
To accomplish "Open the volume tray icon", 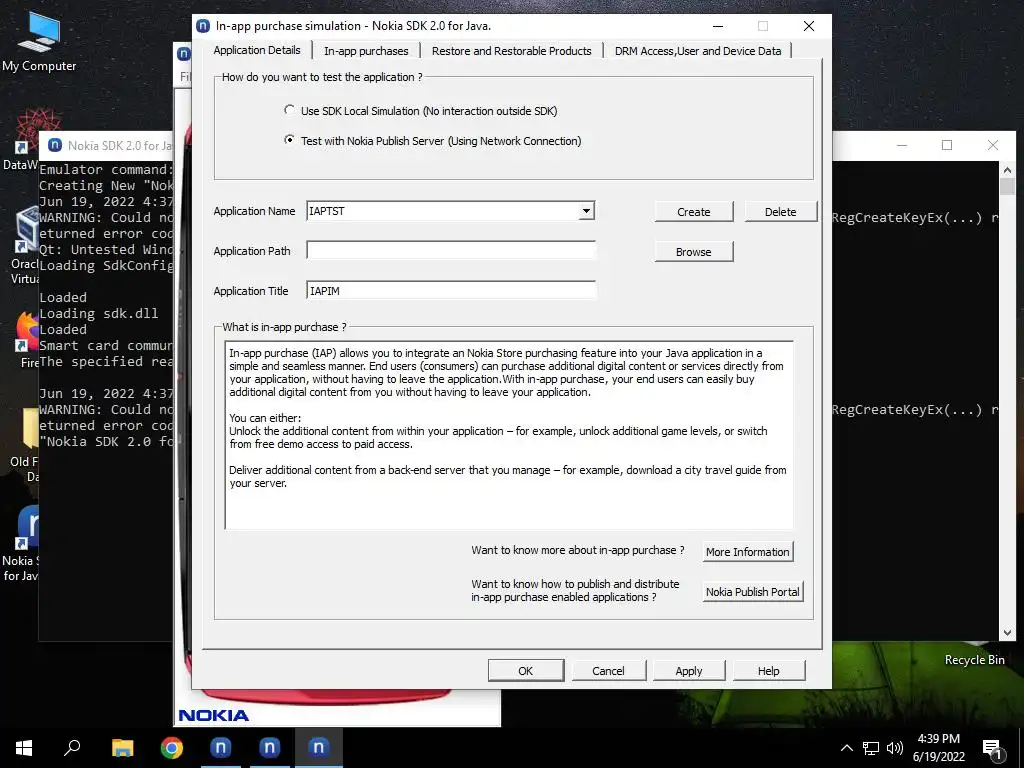I will [895, 748].
